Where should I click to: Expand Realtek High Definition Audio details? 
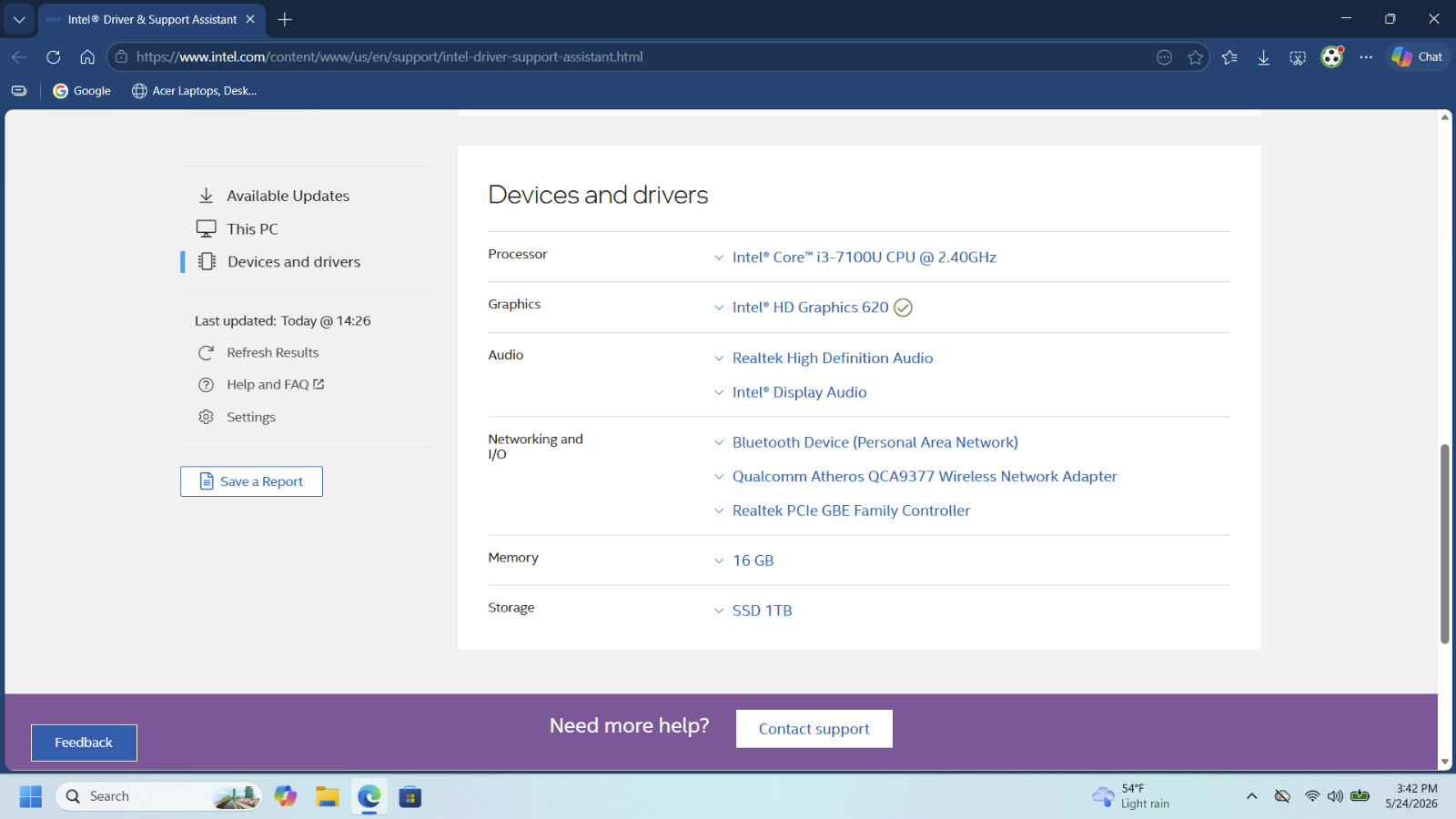832,359
